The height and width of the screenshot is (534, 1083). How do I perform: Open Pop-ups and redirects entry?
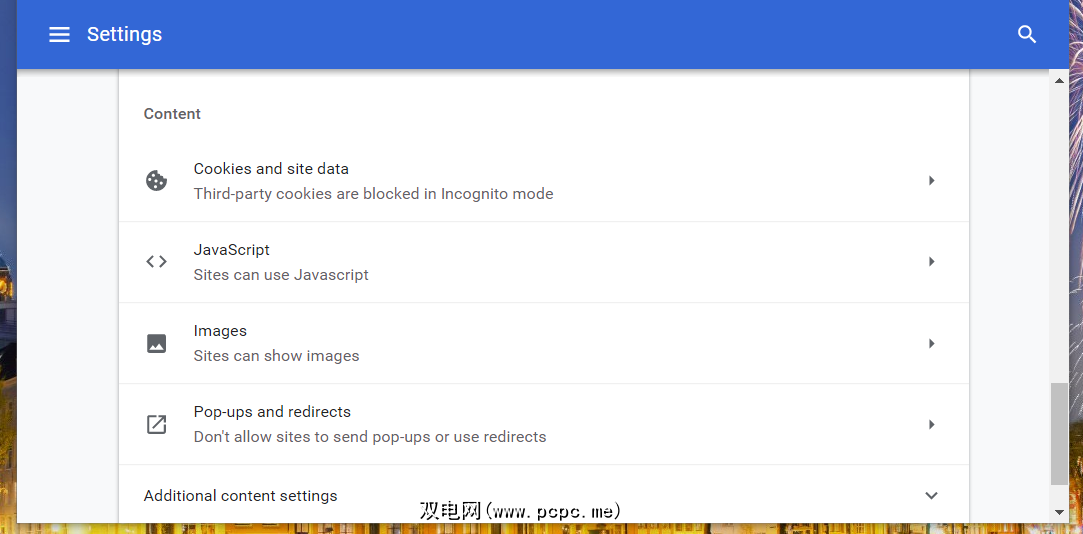(272, 412)
